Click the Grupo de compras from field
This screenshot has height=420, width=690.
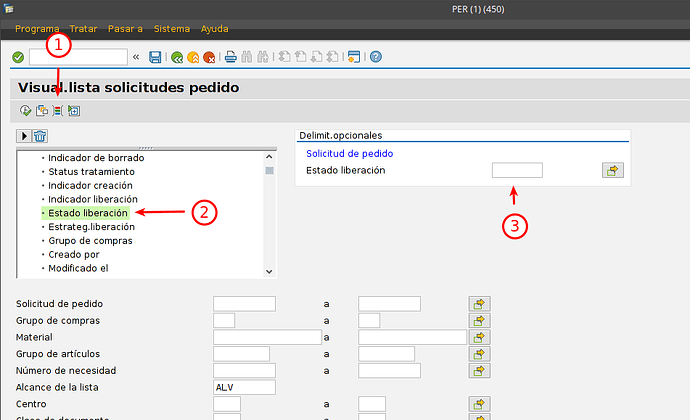tap(224, 321)
